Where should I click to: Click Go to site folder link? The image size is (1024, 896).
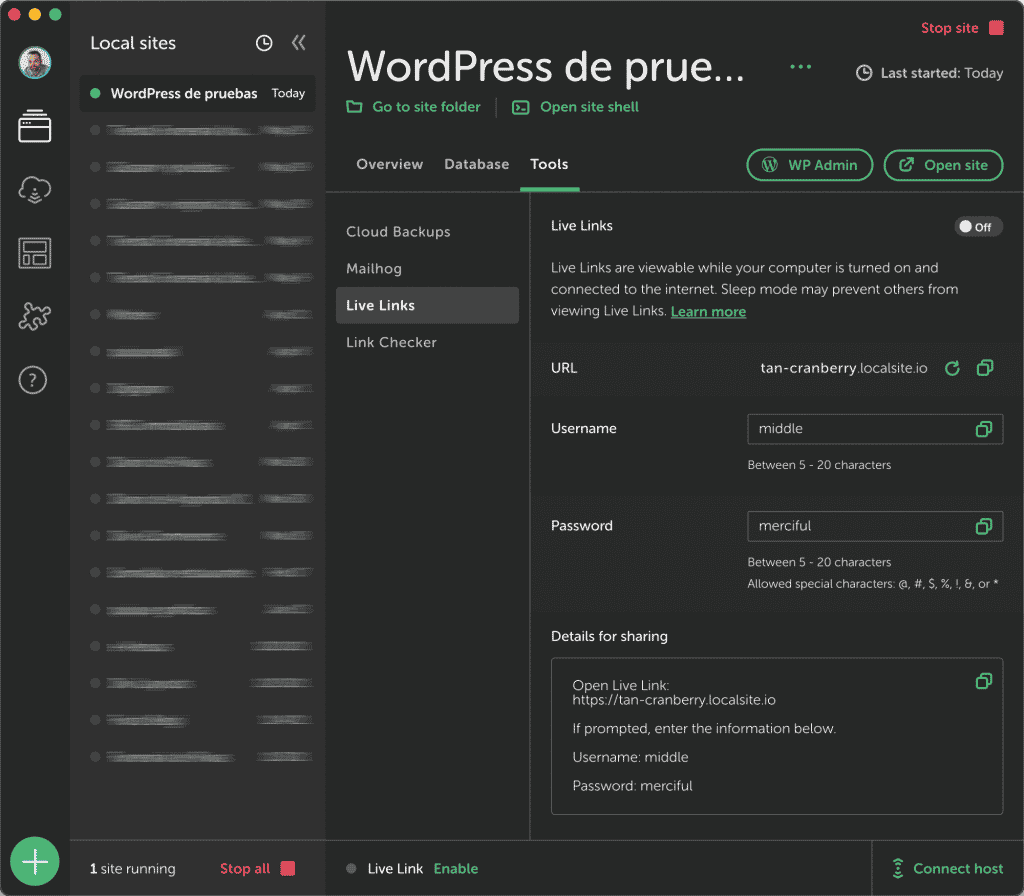point(413,107)
